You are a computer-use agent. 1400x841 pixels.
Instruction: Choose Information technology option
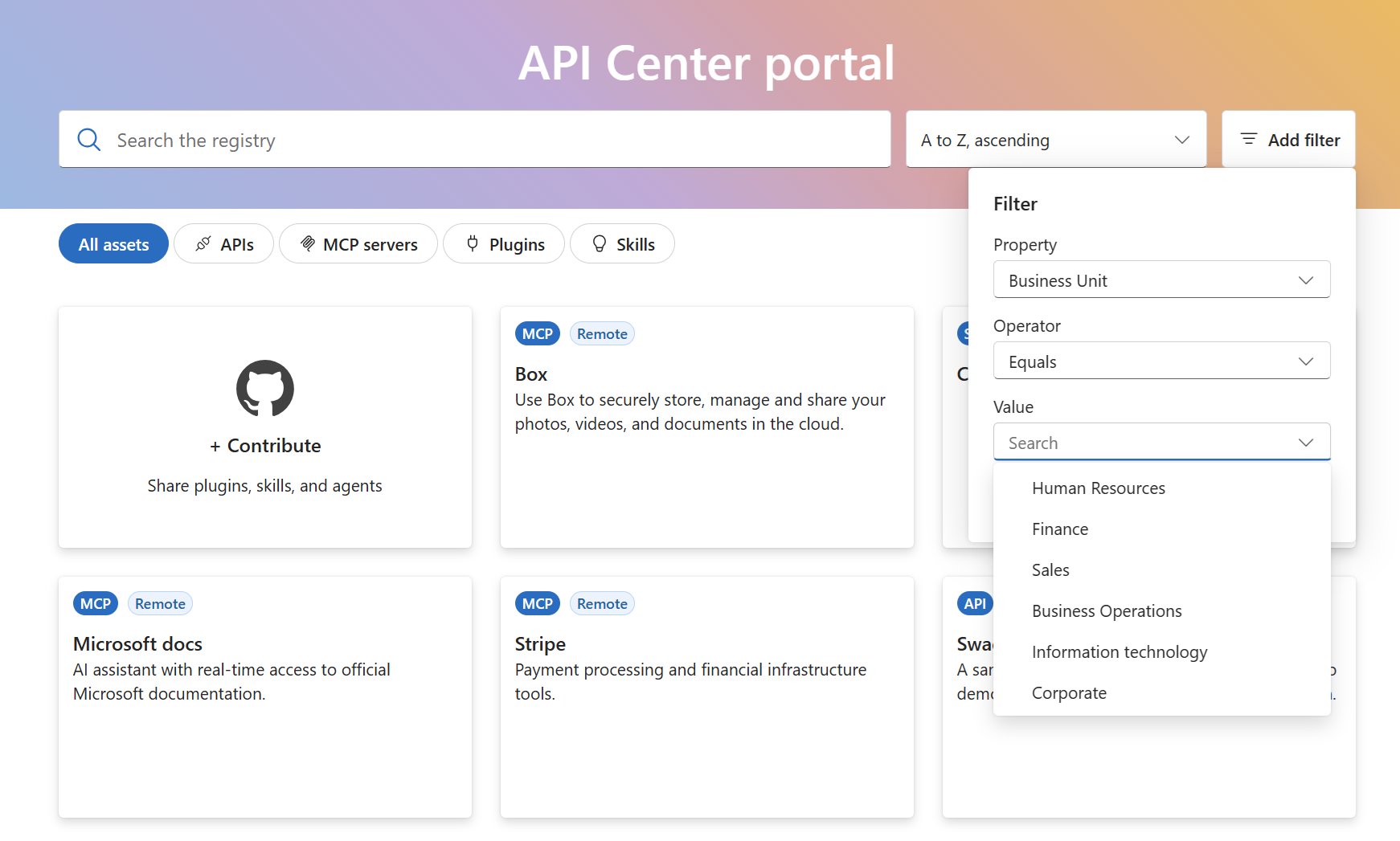point(1161,651)
